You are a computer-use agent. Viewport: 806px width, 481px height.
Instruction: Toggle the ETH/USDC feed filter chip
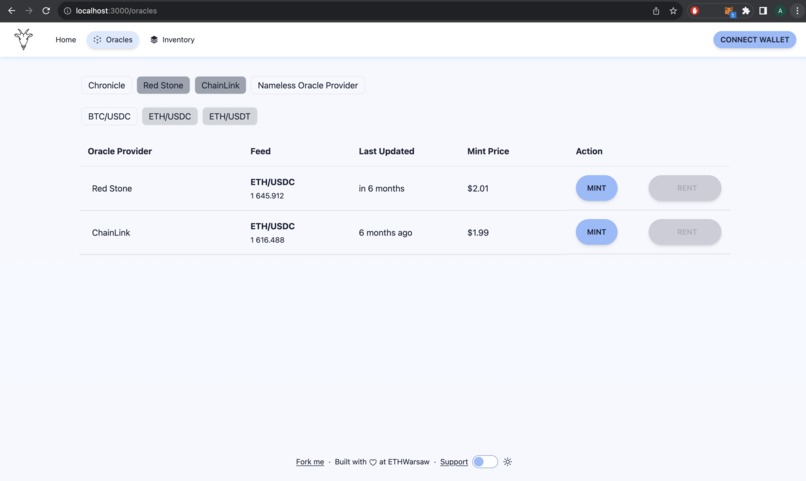[x=170, y=116]
